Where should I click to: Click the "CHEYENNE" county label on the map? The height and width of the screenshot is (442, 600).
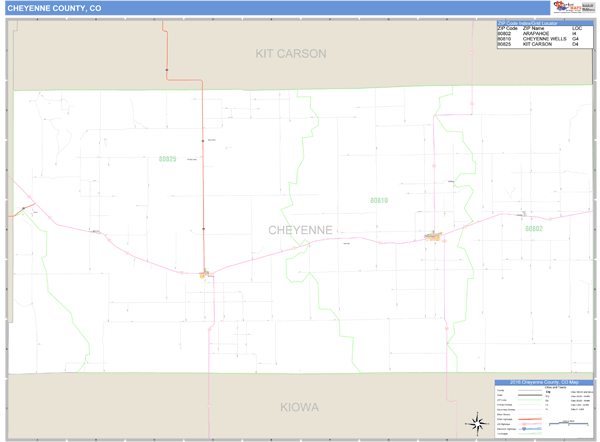pos(300,230)
